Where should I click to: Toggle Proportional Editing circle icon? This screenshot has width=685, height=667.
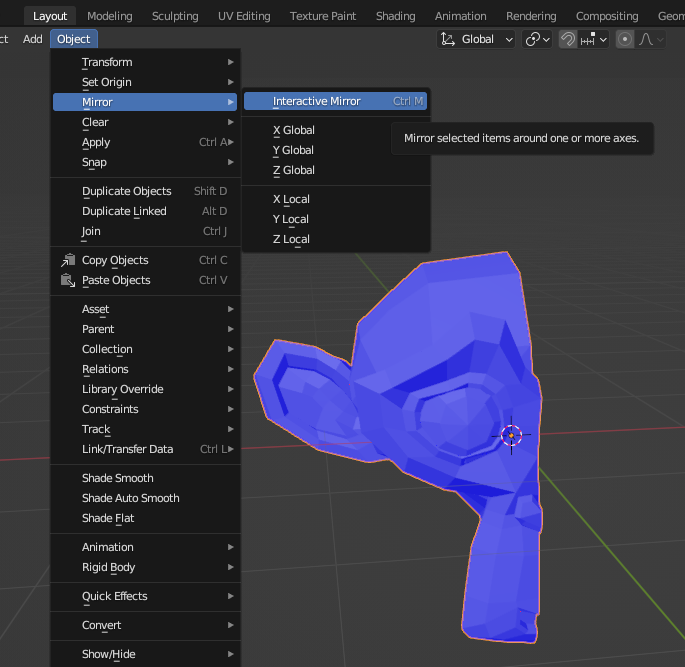tap(625, 39)
